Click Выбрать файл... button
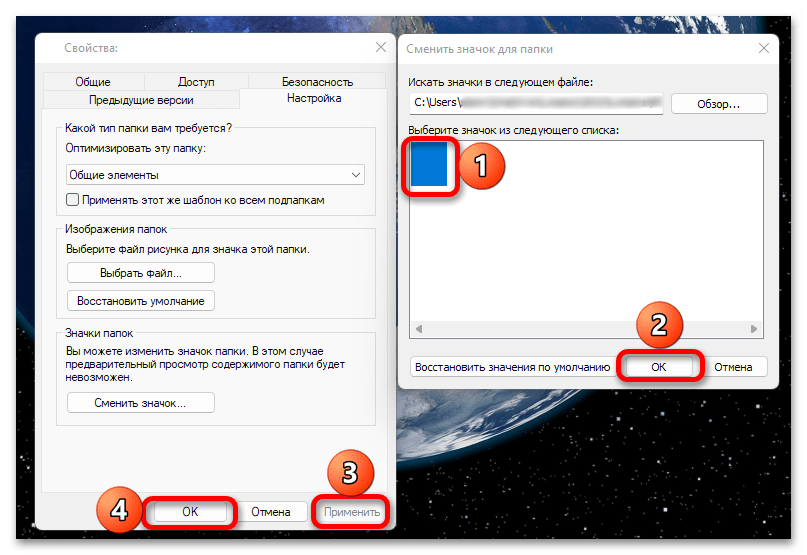 pos(141,273)
